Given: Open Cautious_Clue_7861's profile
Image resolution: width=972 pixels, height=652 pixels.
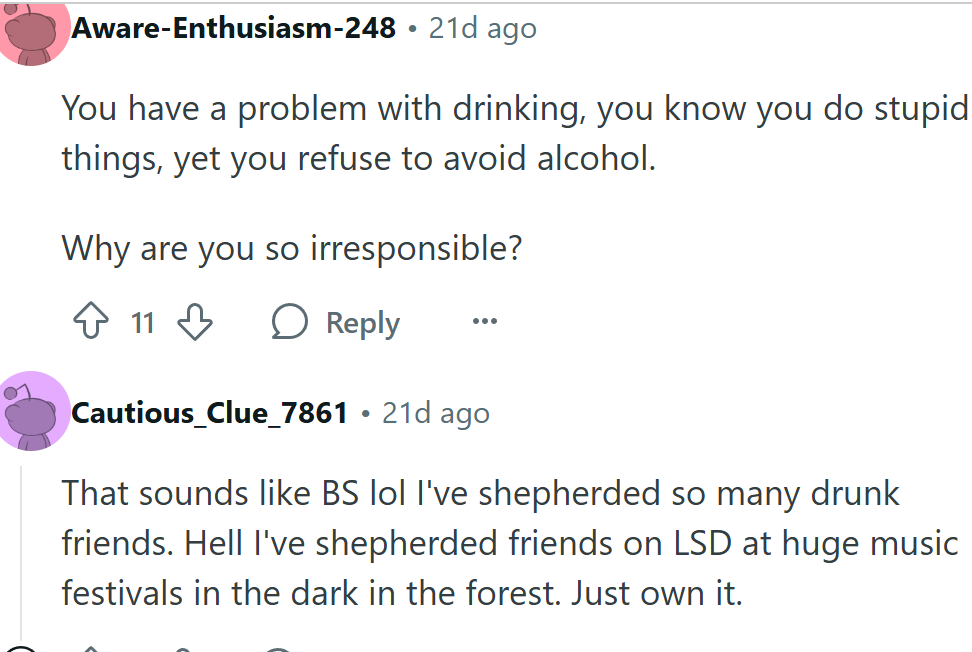Looking at the screenshot, I should (208, 412).
